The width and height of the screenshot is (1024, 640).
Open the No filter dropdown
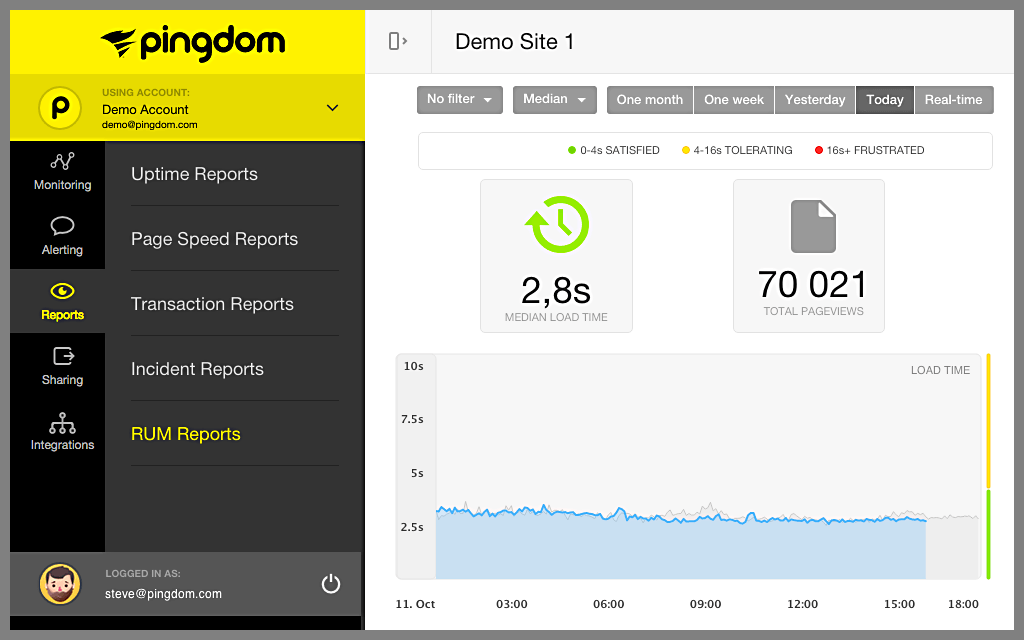click(460, 100)
